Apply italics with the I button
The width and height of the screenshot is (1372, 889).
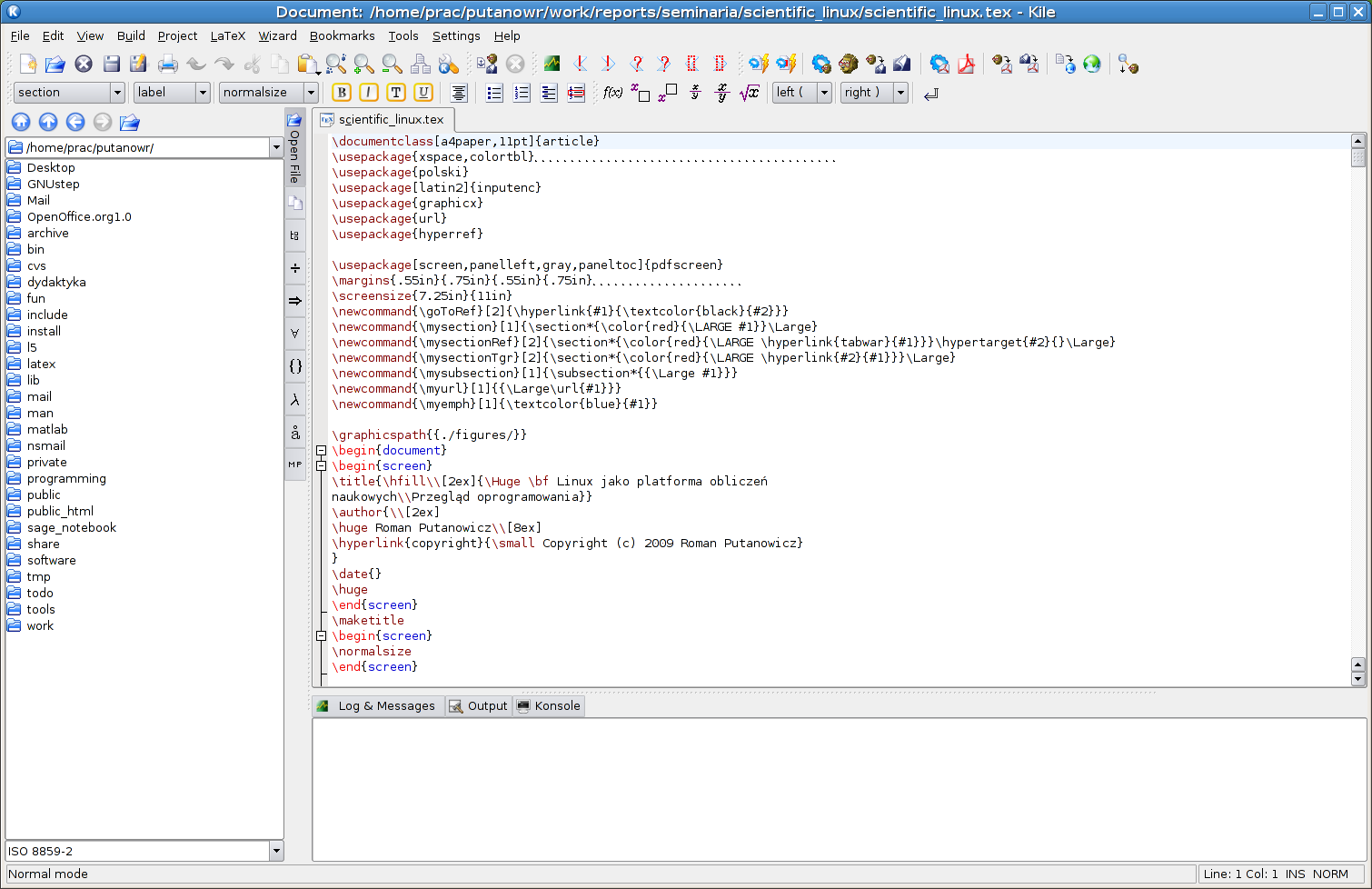point(369,92)
